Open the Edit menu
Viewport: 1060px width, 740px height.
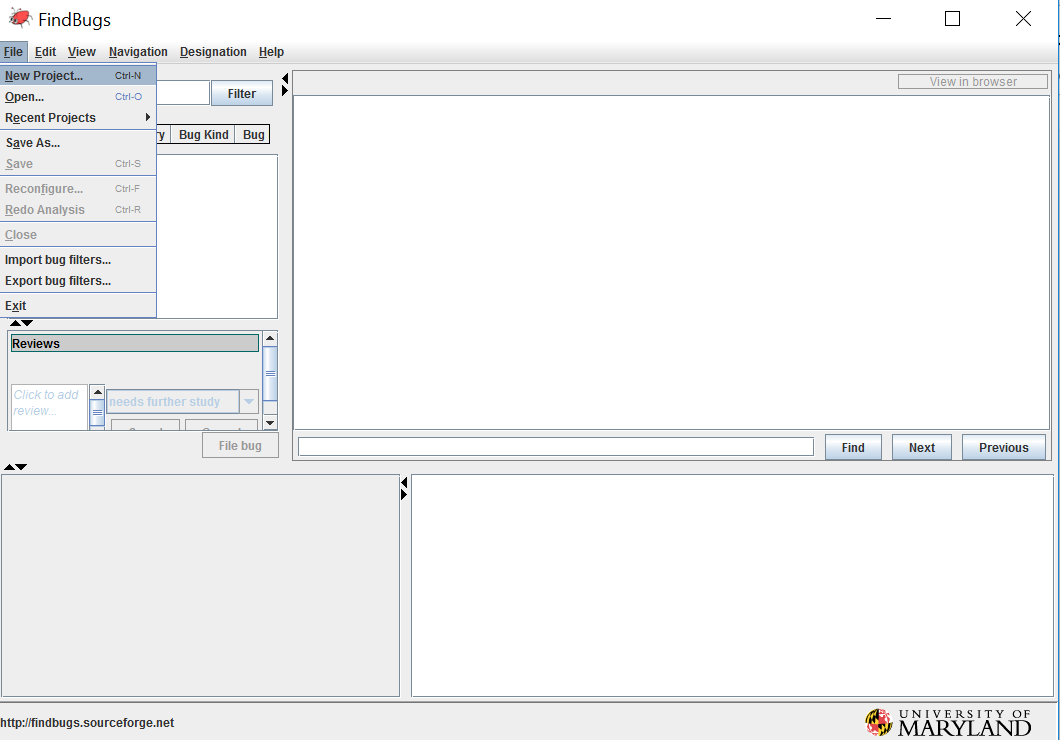pos(45,52)
